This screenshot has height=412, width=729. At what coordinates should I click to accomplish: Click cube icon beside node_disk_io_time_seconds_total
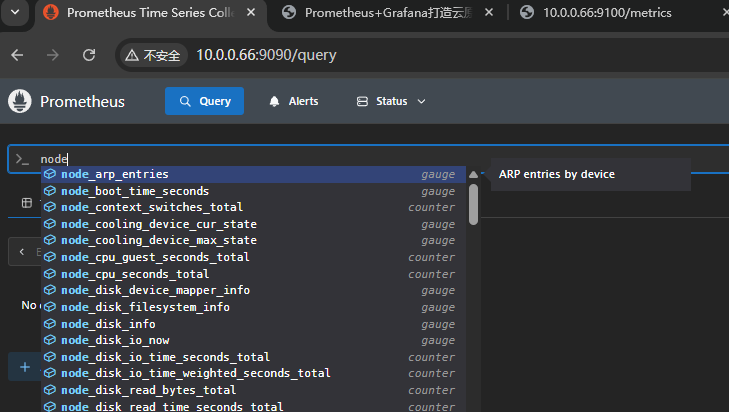click(x=50, y=357)
